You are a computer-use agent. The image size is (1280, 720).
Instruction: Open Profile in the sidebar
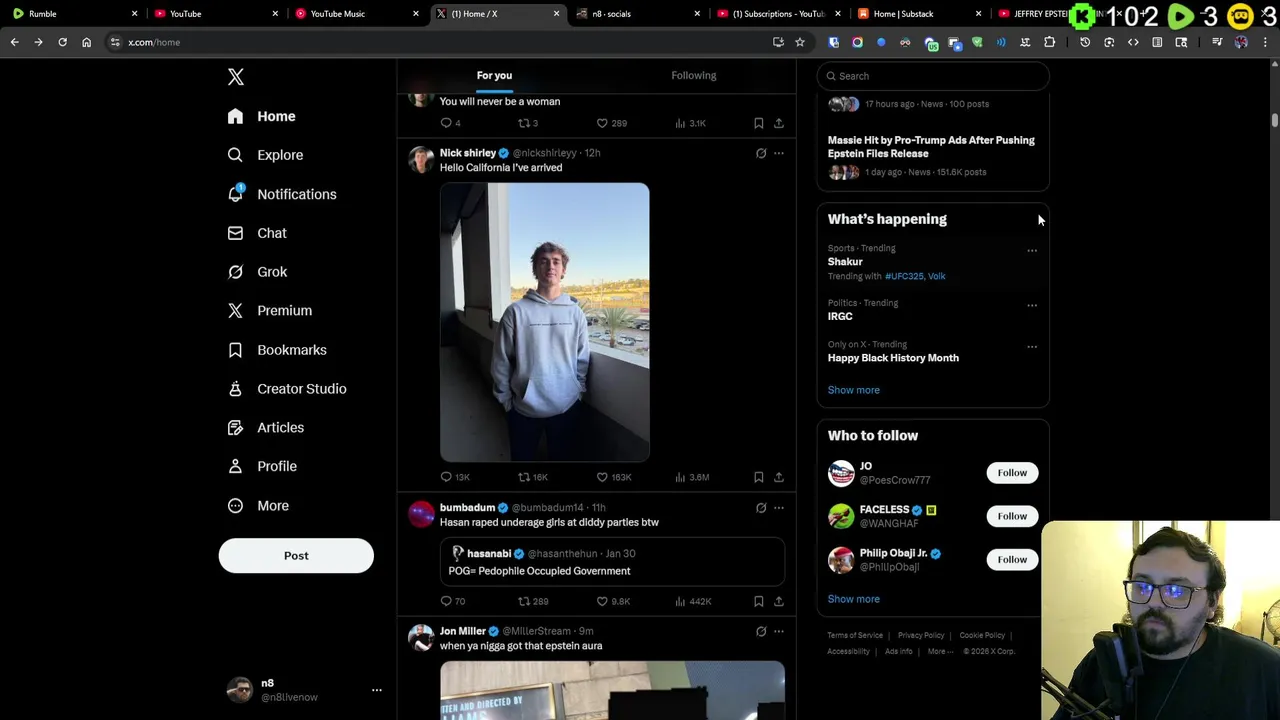tap(262, 467)
